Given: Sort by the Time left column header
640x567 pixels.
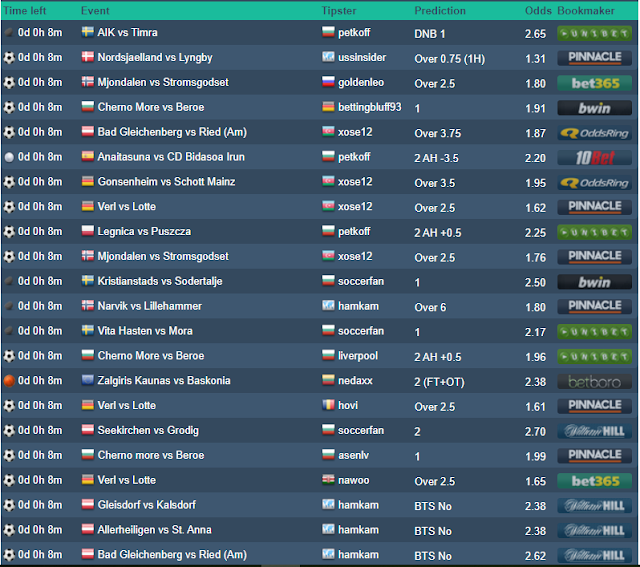Looking at the screenshot, I should coord(25,11).
